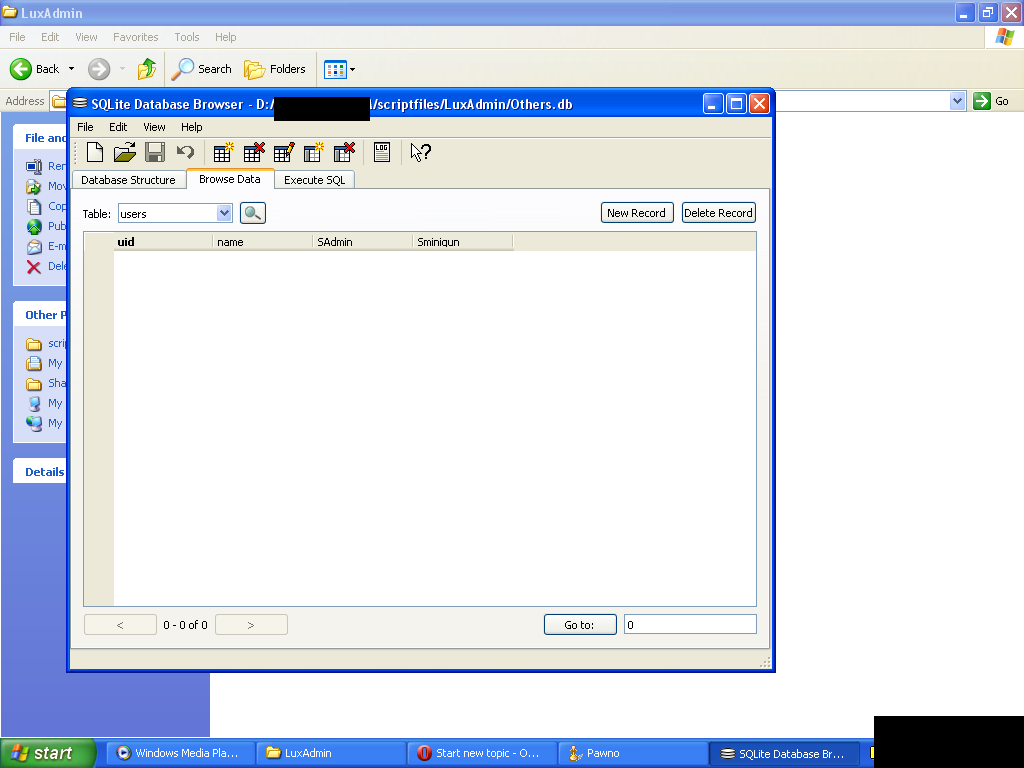Switch to Pawno in the taskbar

[x=632, y=753]
